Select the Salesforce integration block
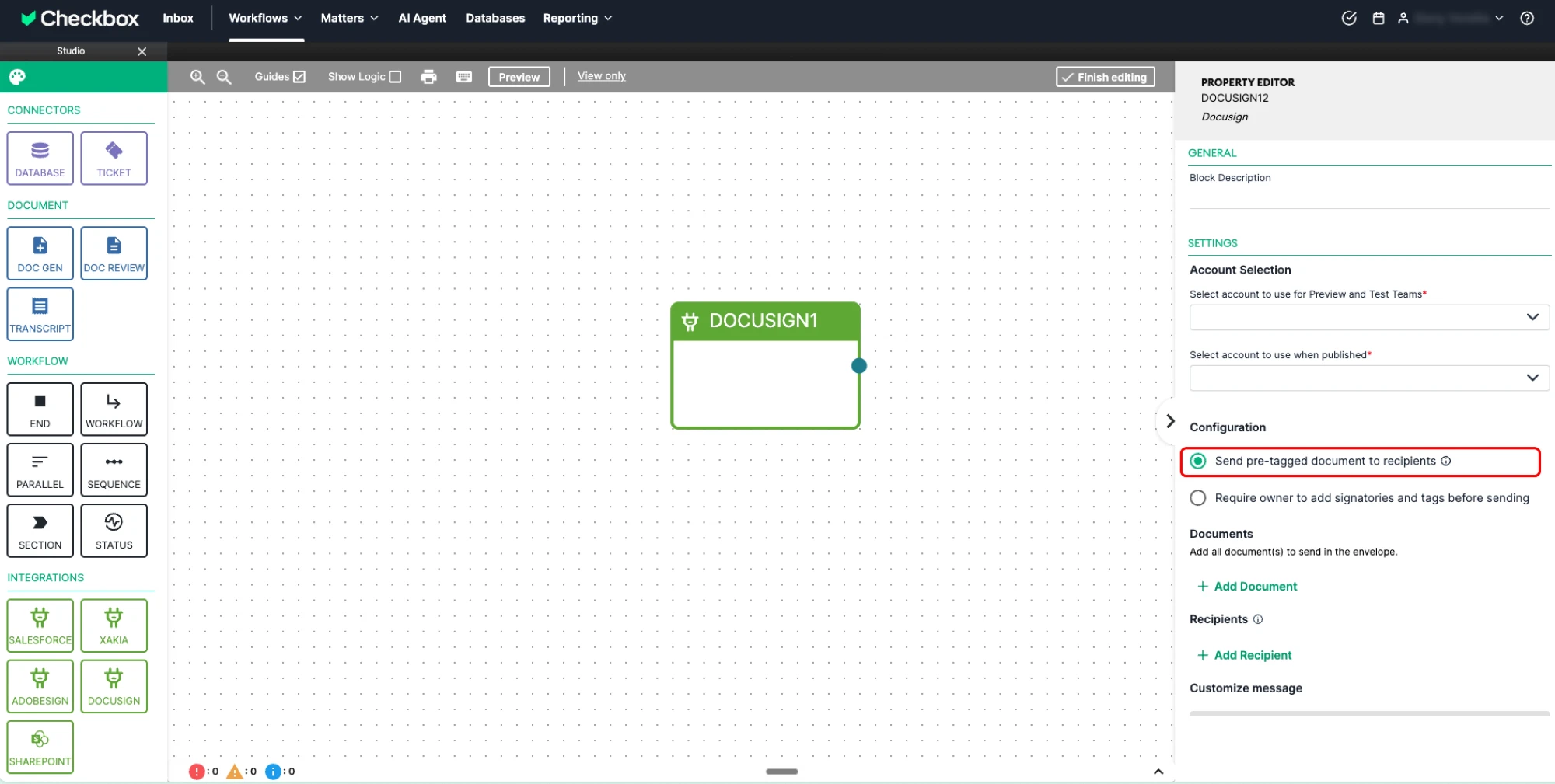The image size is (1555, 784). [x=40, y=625]
